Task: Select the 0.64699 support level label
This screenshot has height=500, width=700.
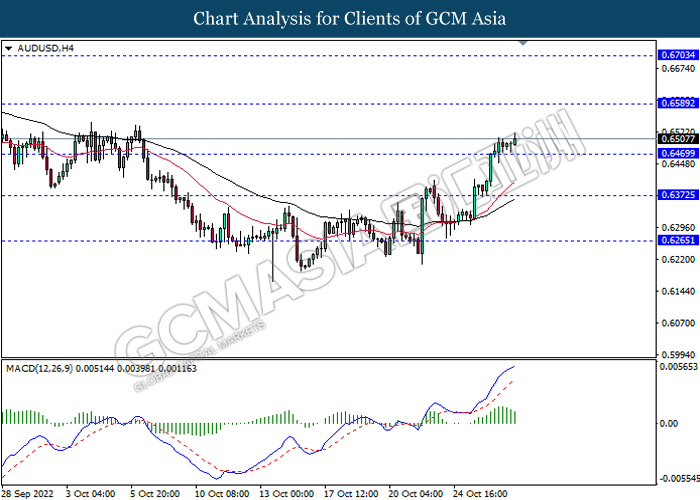Action: click(x=678, y=154)
